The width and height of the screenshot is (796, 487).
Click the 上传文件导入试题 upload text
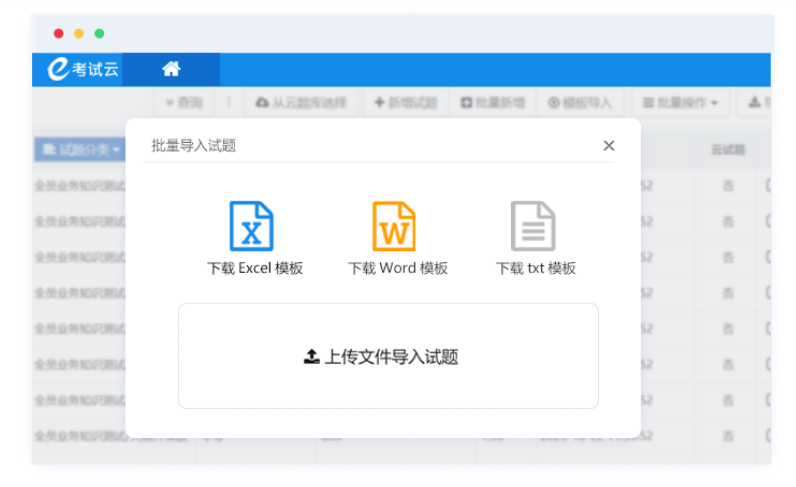[x=391, y=357]
